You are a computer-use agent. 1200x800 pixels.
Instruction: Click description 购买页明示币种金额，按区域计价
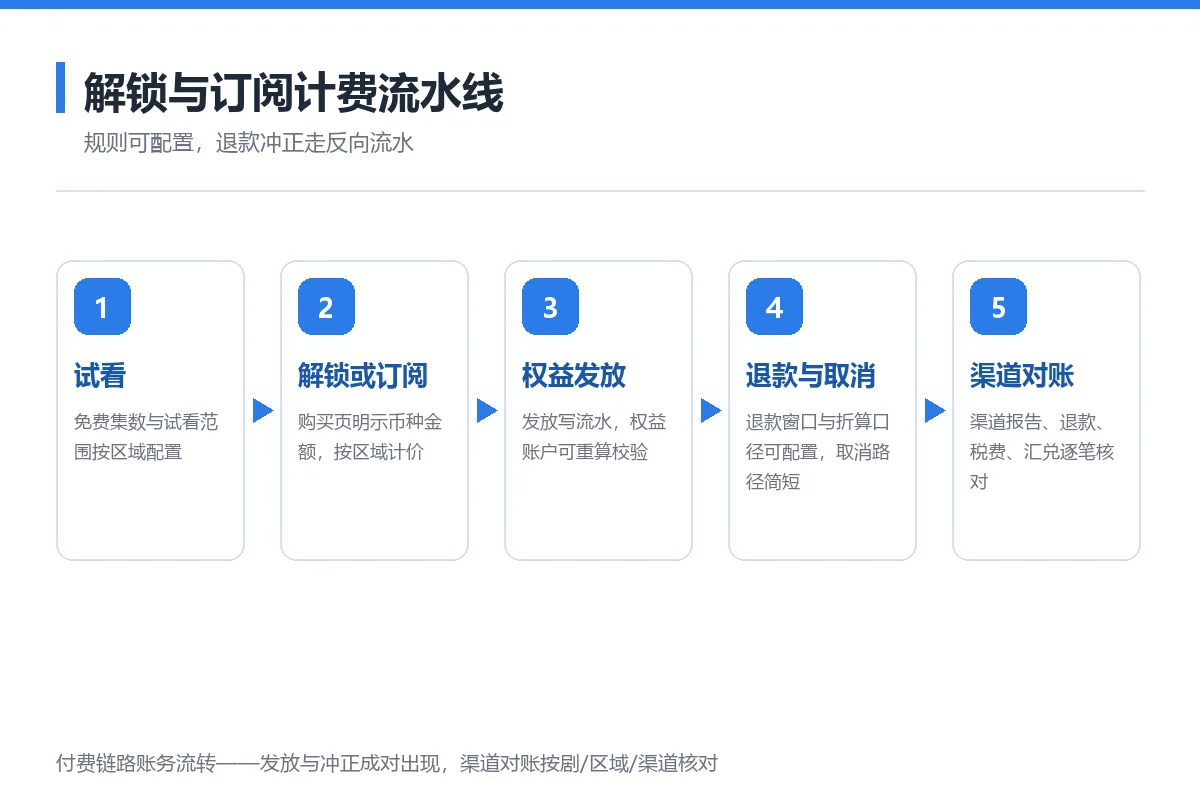point(370,437)
